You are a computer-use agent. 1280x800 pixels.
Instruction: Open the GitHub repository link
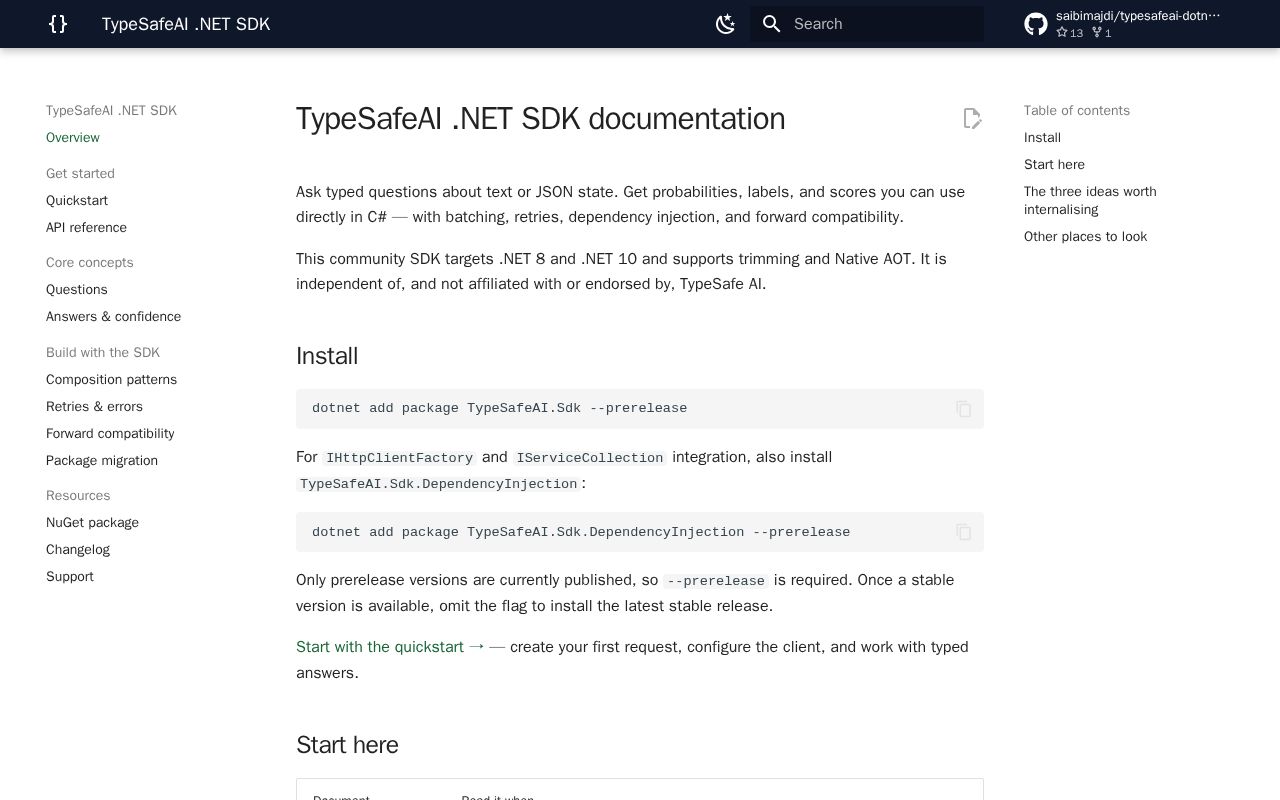[x=1124, y=24]
